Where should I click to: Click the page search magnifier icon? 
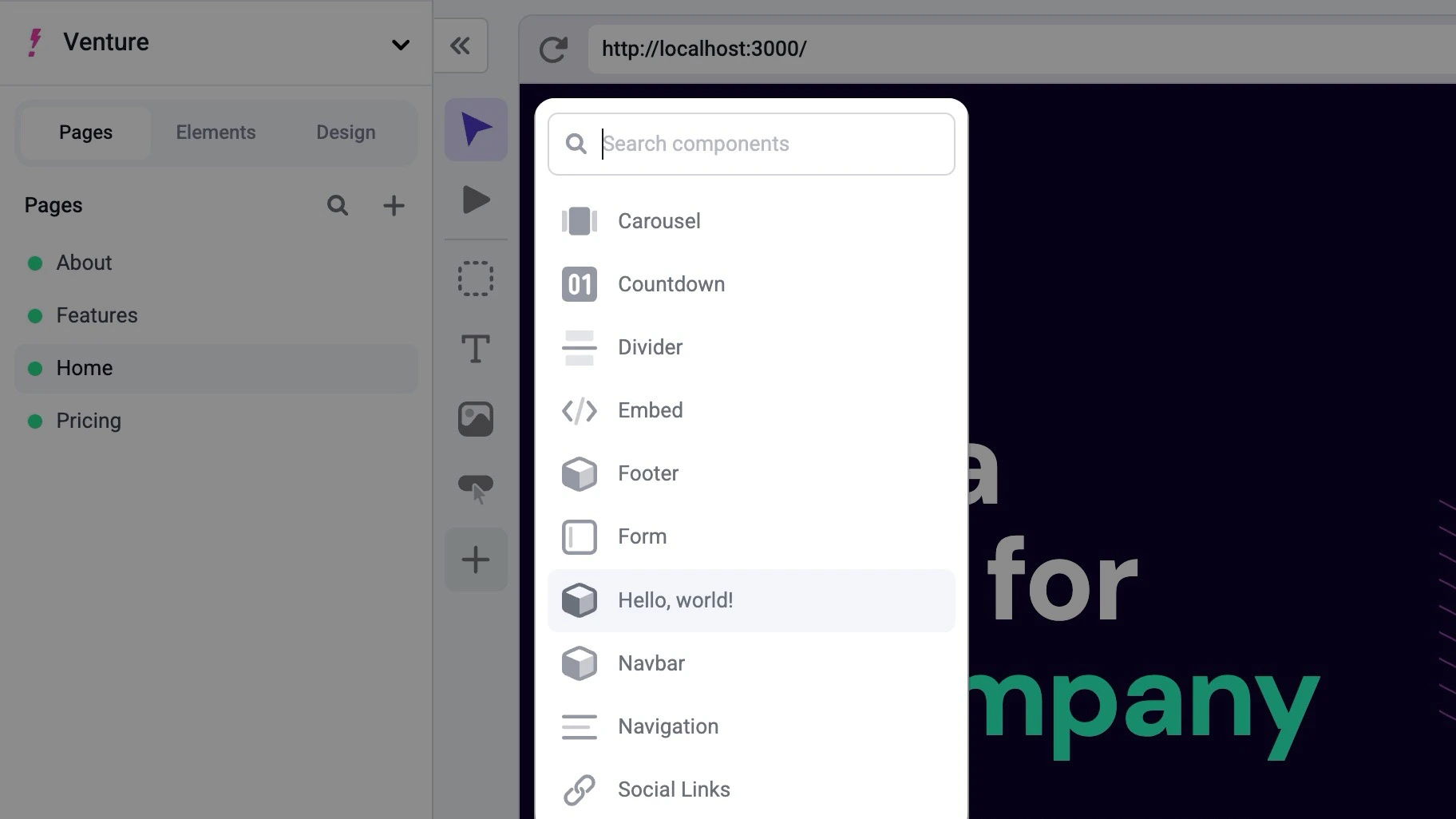[338, 205]
